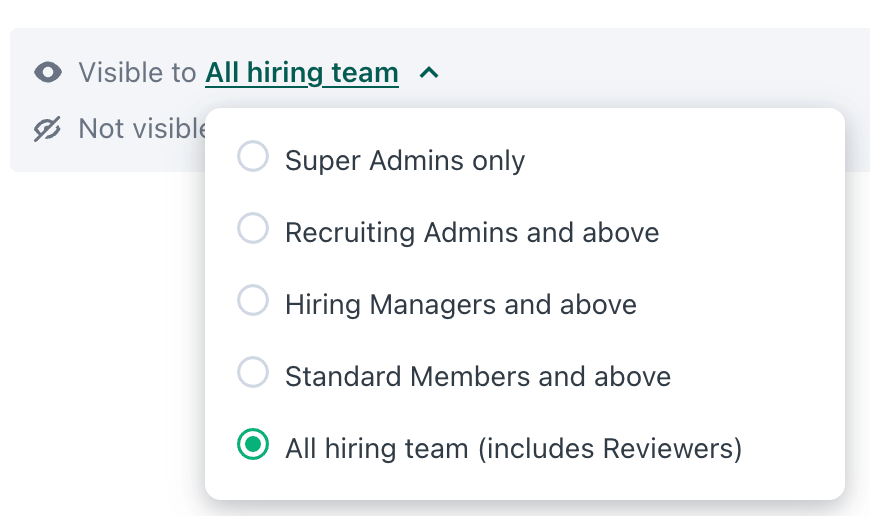Click the Hiring Managers and above label

pos(461,305)
